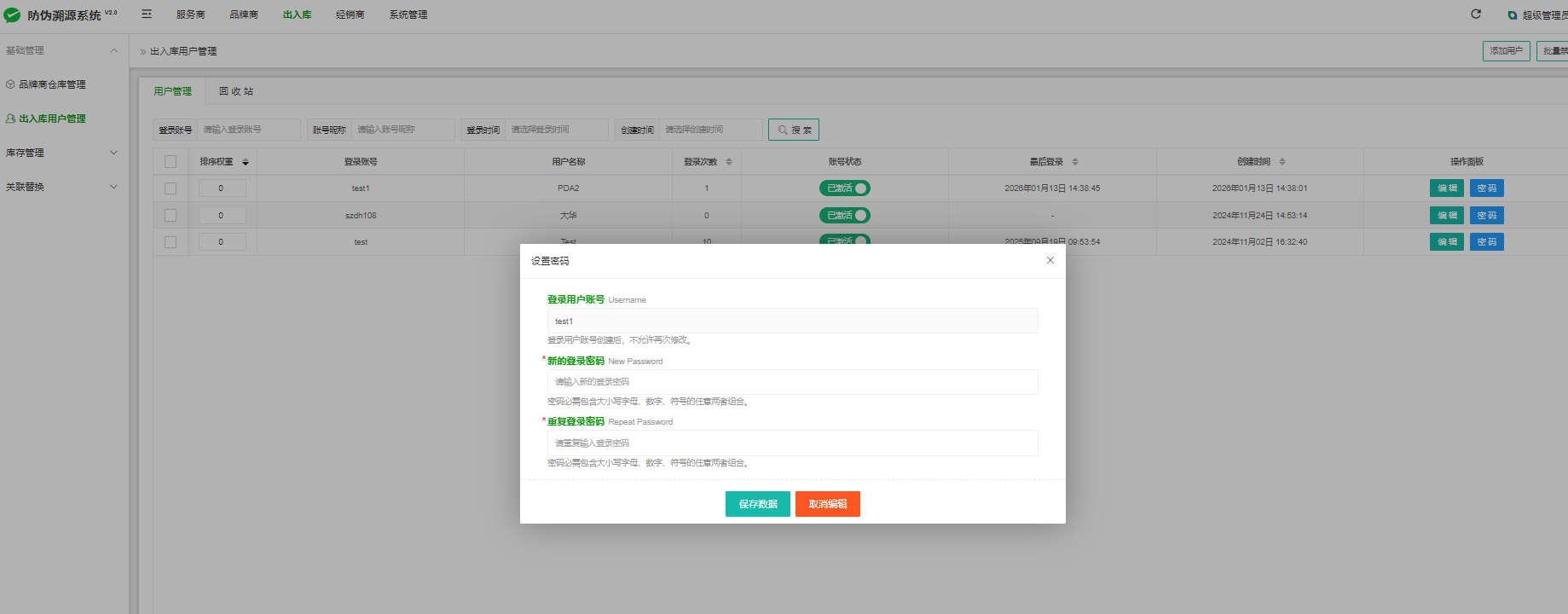The height and width of the screenshot is (614, 1568).
Task: Click the 取消编辑 button
Action: click(827, 504)
